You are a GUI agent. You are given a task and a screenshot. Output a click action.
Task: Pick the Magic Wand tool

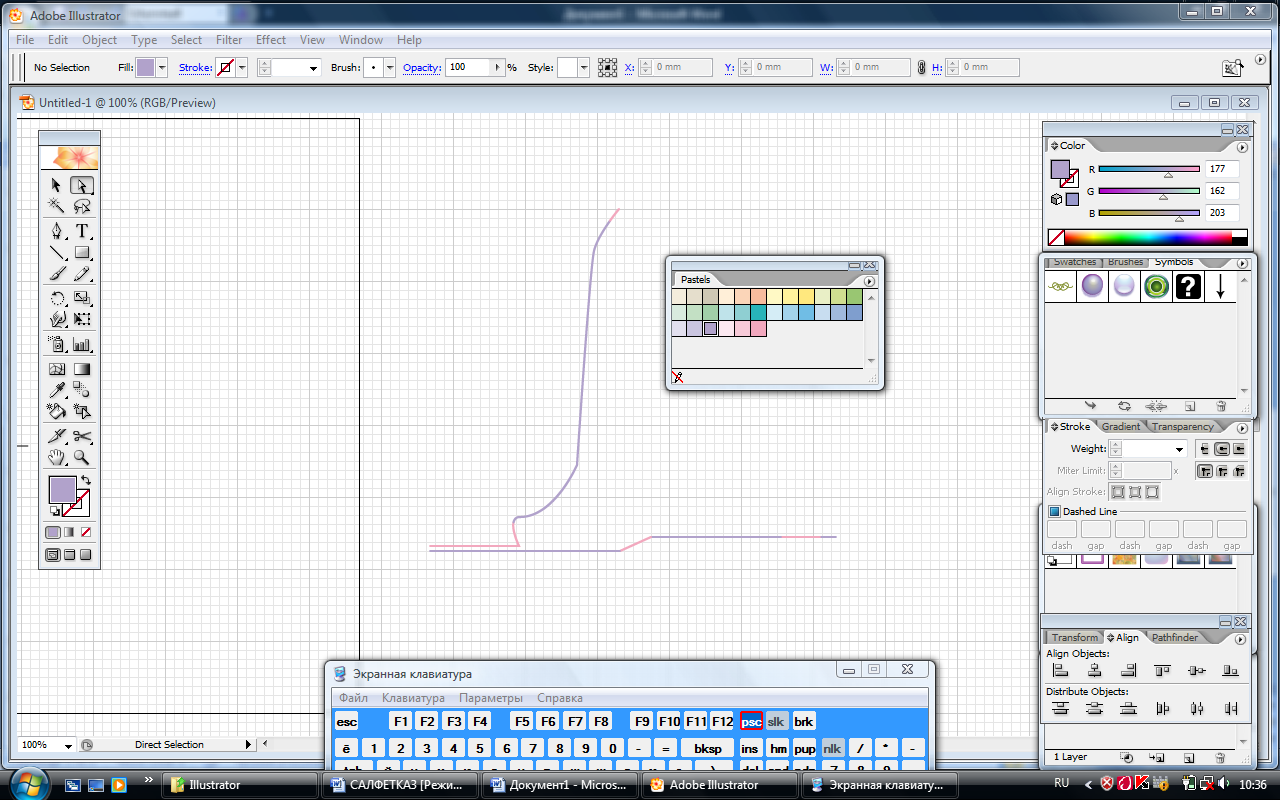click(x=57, y=207)
